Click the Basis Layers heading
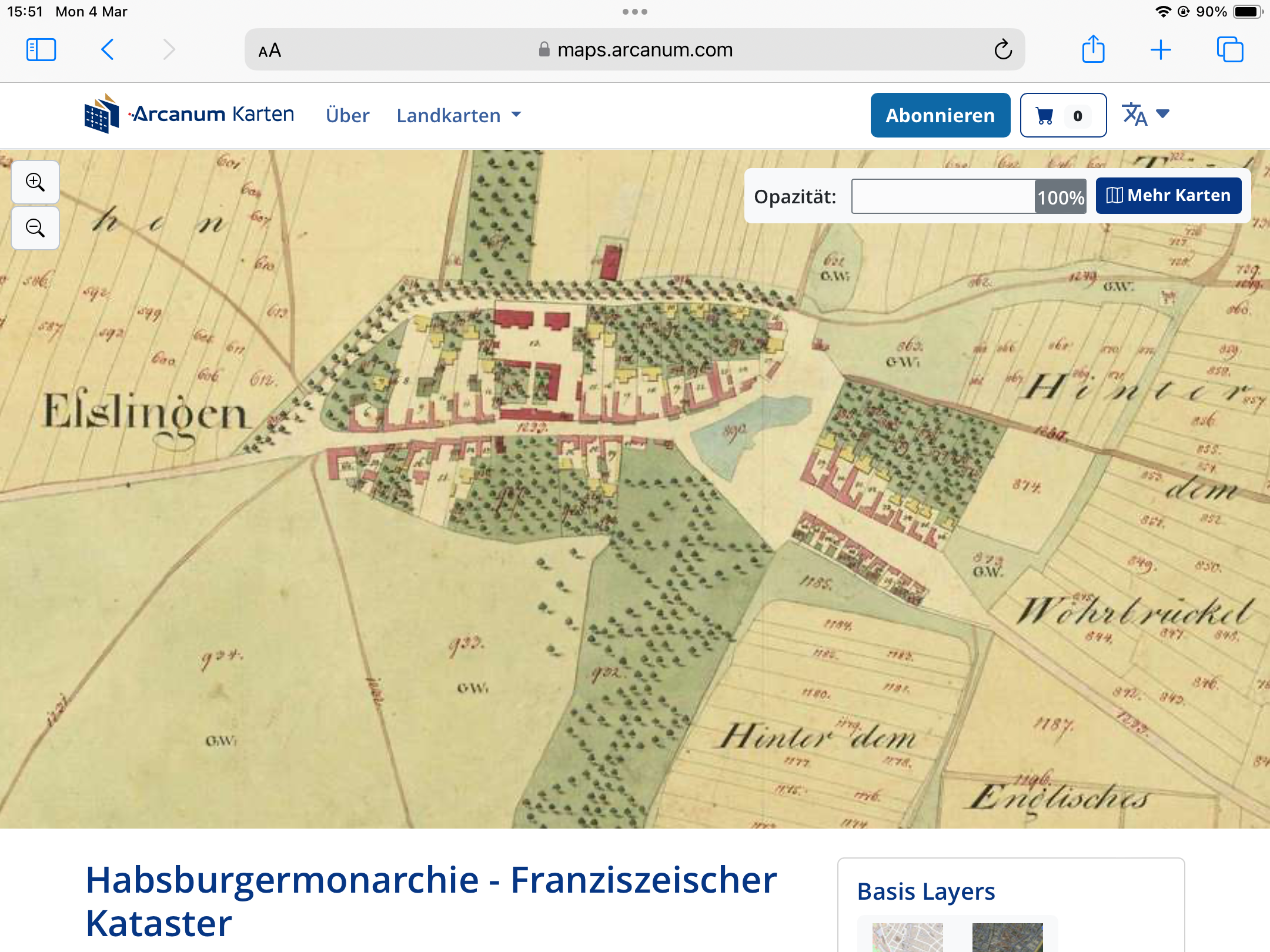The height and width of the screenshot is (952, 1270). (926, 892)
